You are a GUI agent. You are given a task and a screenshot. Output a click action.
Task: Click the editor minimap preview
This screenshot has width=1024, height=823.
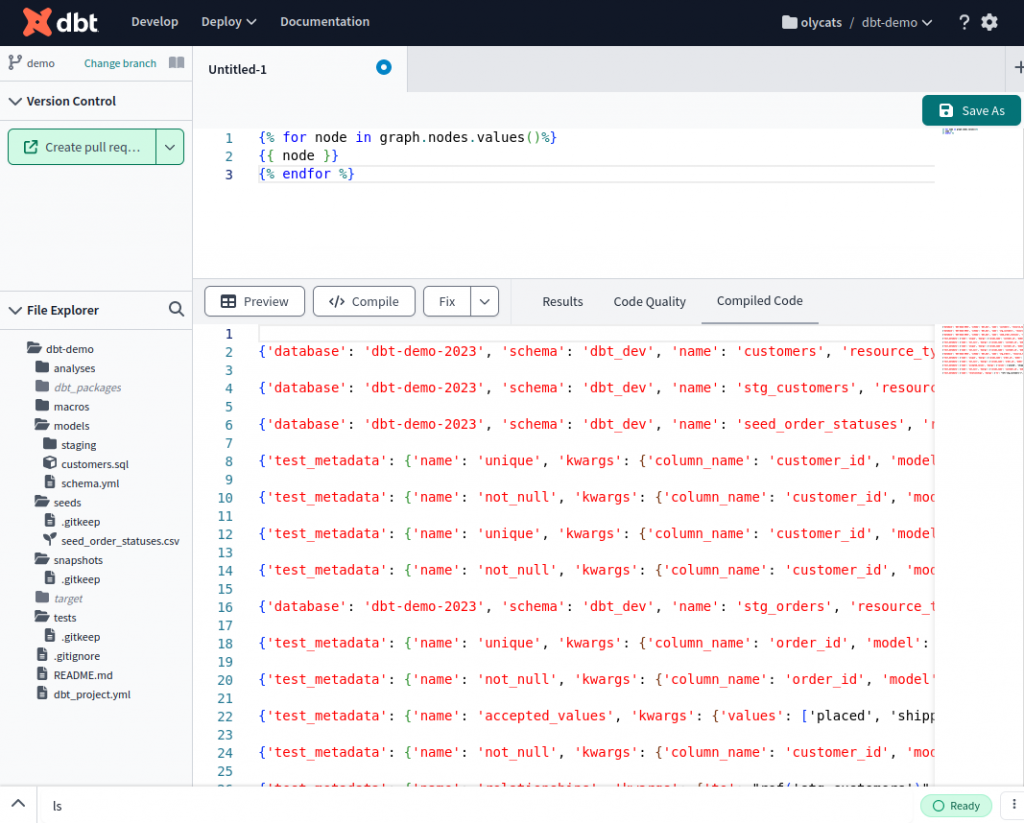tap(960, 131)
